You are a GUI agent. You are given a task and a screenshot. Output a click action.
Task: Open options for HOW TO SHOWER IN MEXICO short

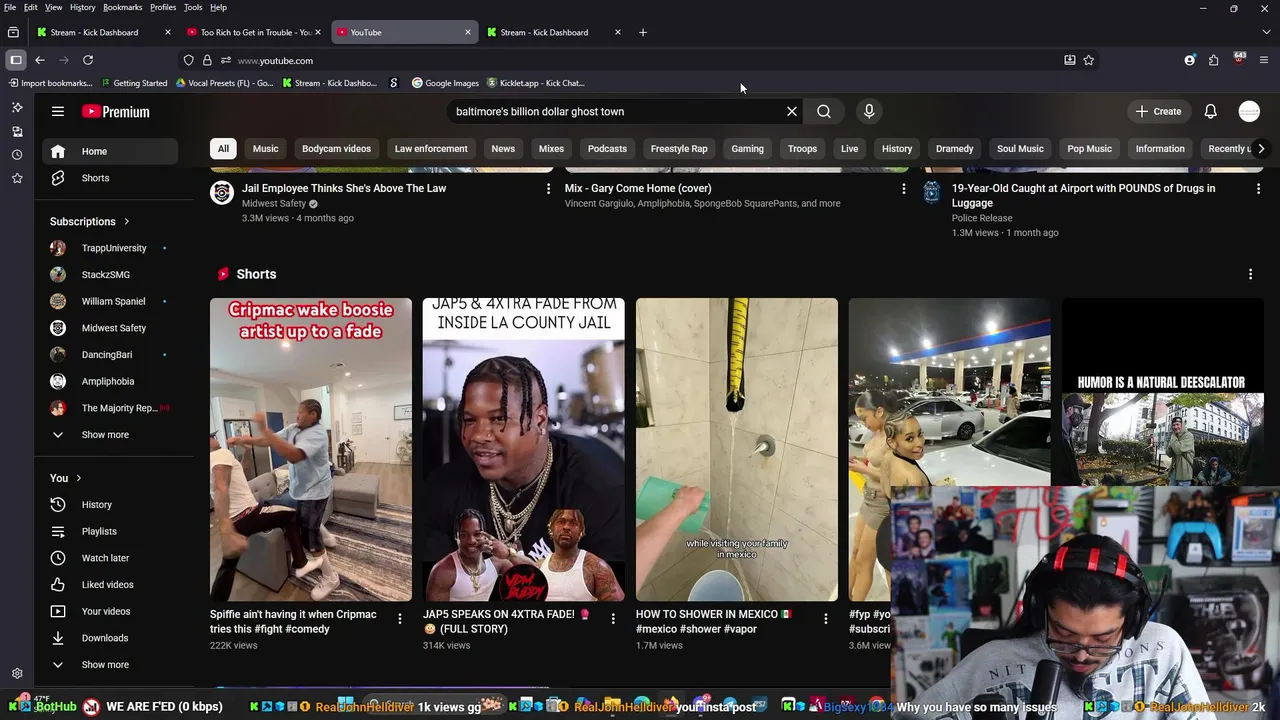(826, 619)
